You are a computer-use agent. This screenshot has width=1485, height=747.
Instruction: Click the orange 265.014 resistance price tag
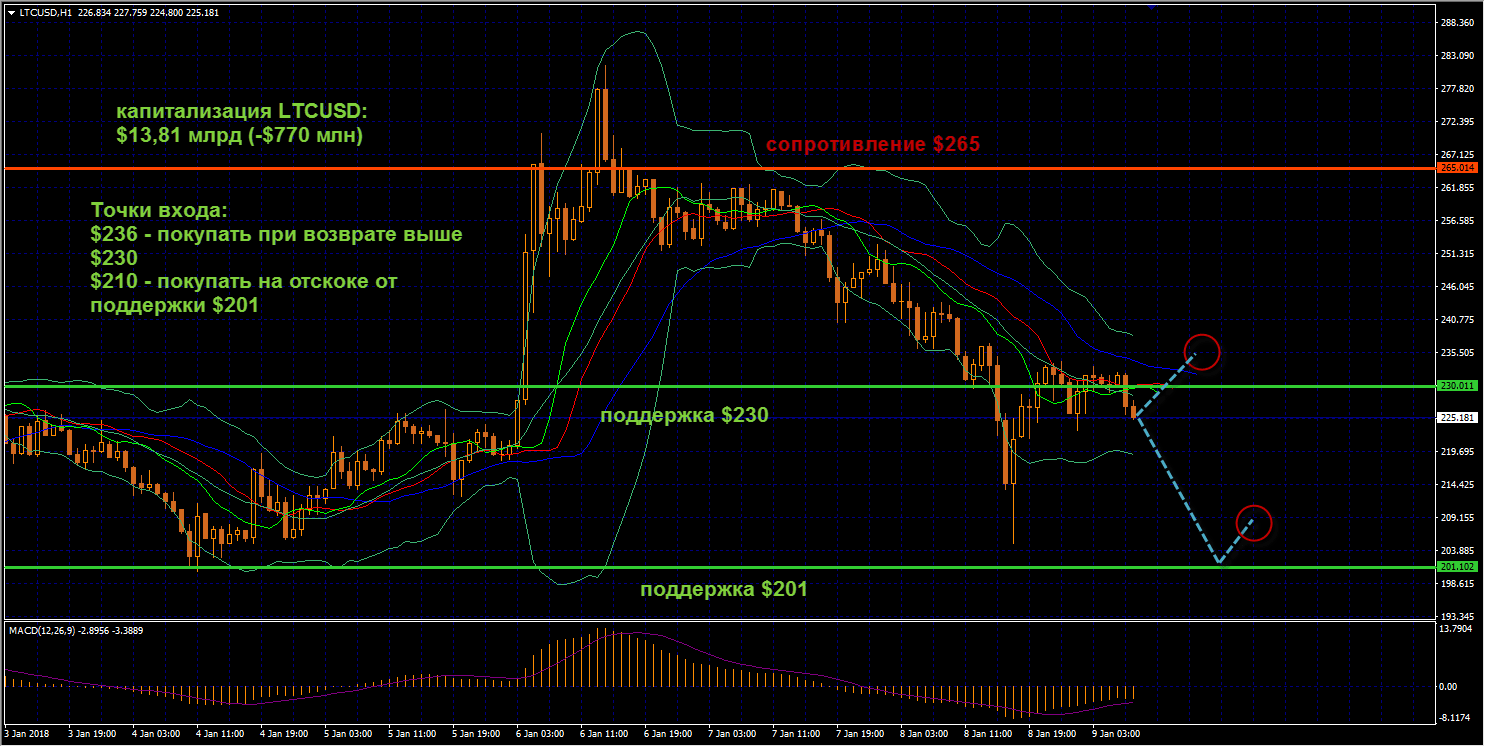1457,168
